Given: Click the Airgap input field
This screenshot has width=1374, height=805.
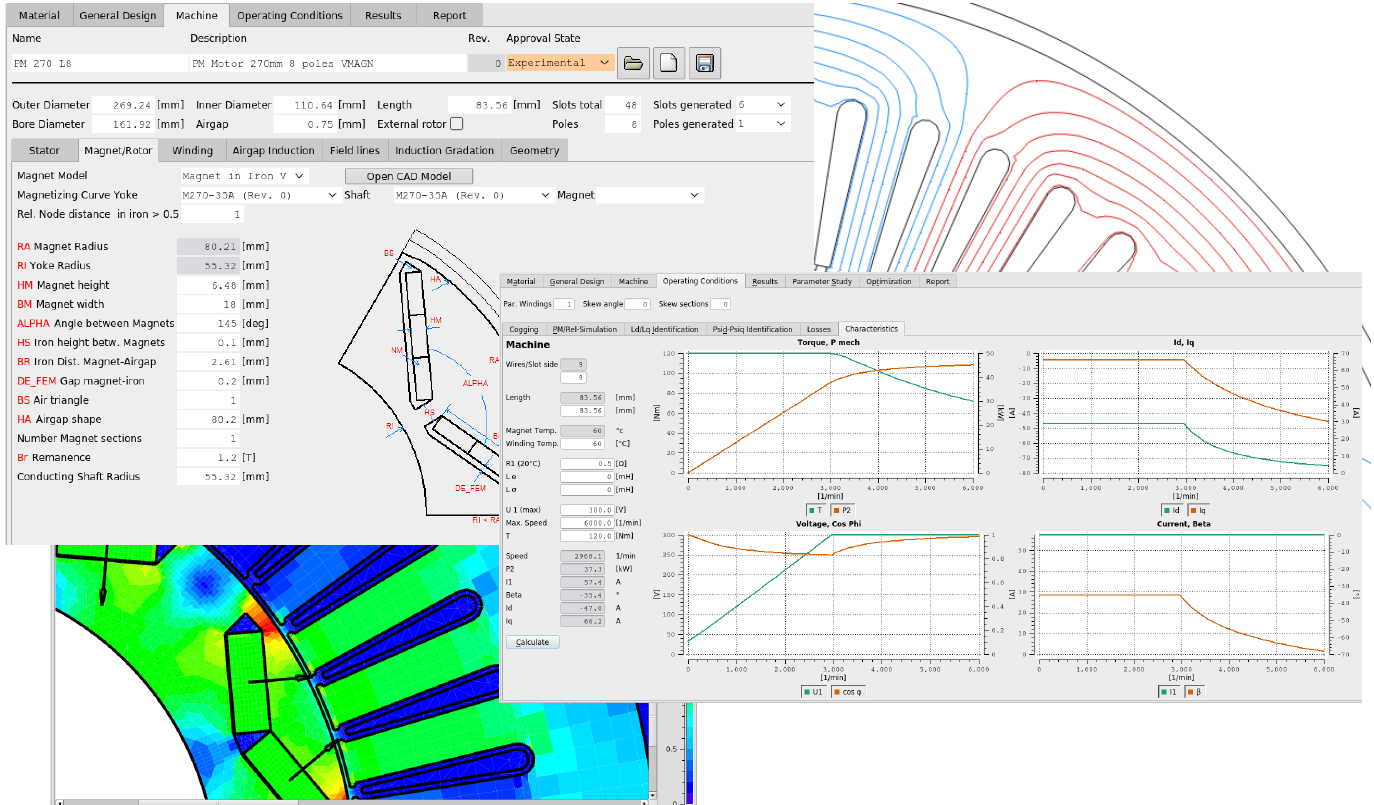Looking at the screenshot, I should (304, 124).
